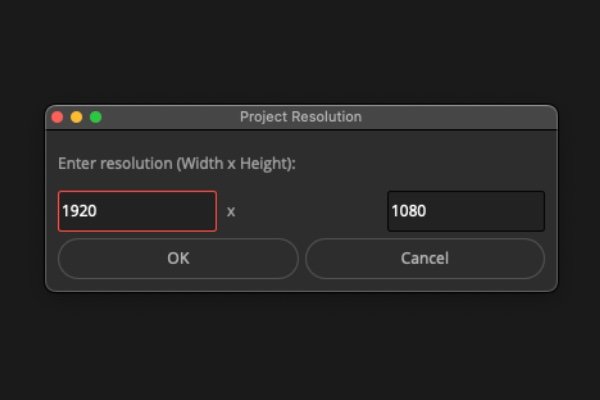Maximize the dialog using the green button
600x400 pixels.
[x=96, y=117]
